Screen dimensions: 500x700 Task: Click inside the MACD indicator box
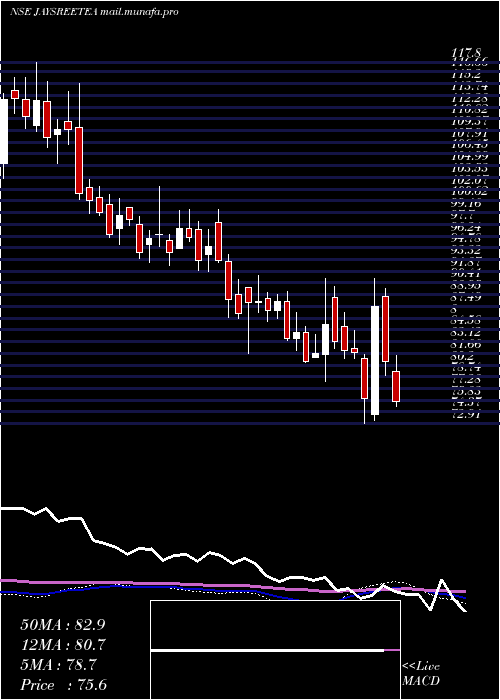click(x=275, y=650)
